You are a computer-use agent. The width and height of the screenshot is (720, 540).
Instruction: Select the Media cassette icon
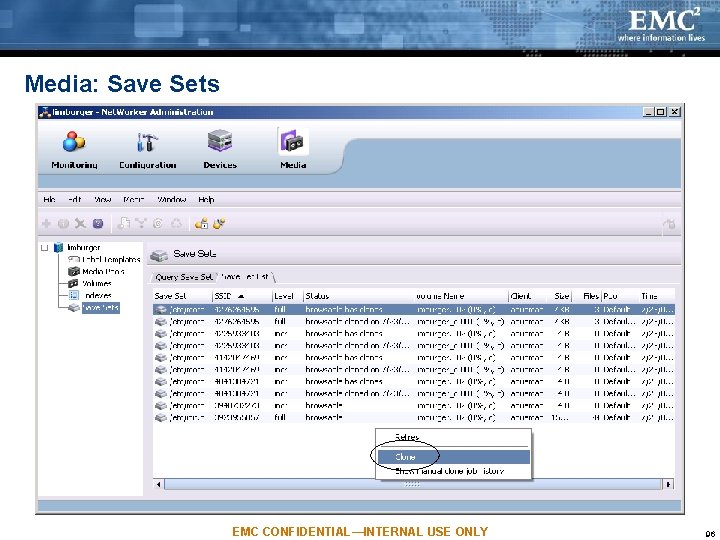tap(293, 141)
